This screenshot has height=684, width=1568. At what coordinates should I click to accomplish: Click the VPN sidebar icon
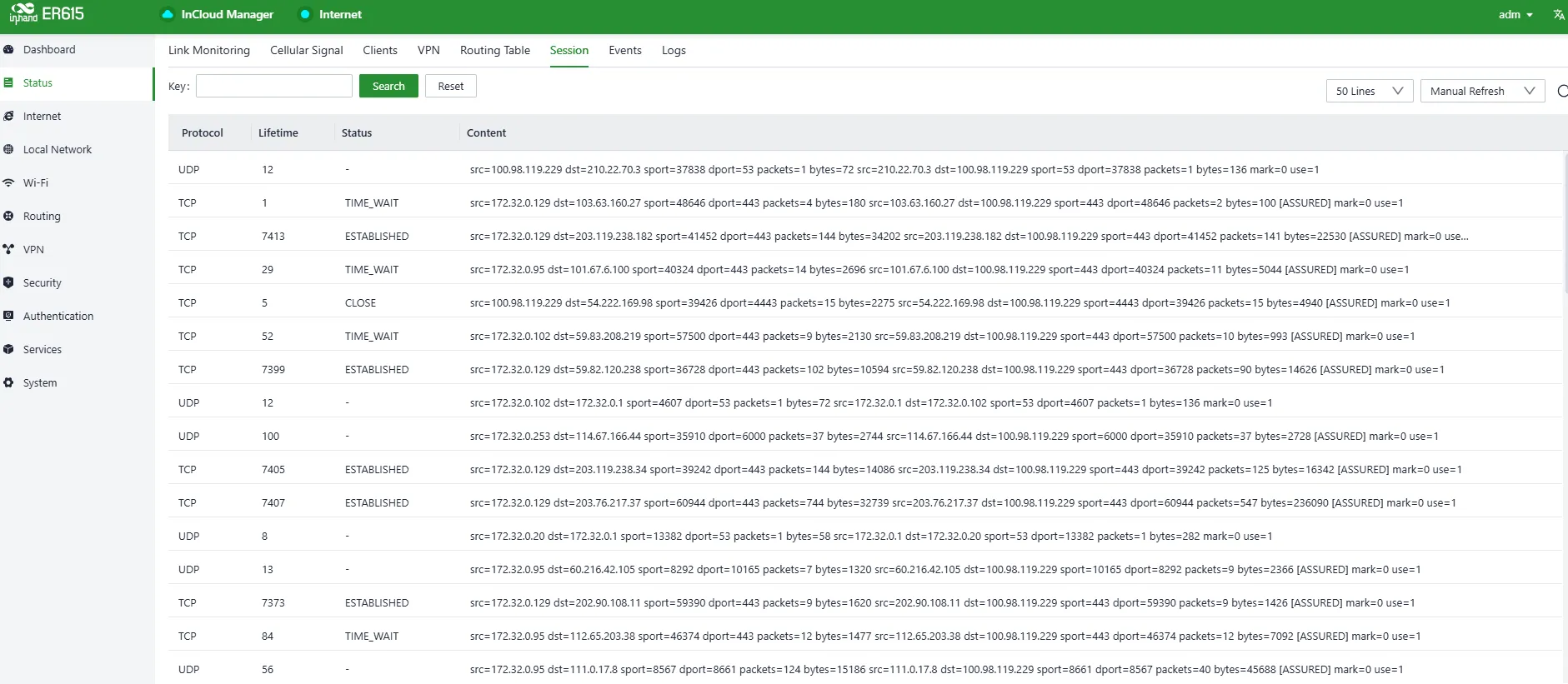(8, 249)
